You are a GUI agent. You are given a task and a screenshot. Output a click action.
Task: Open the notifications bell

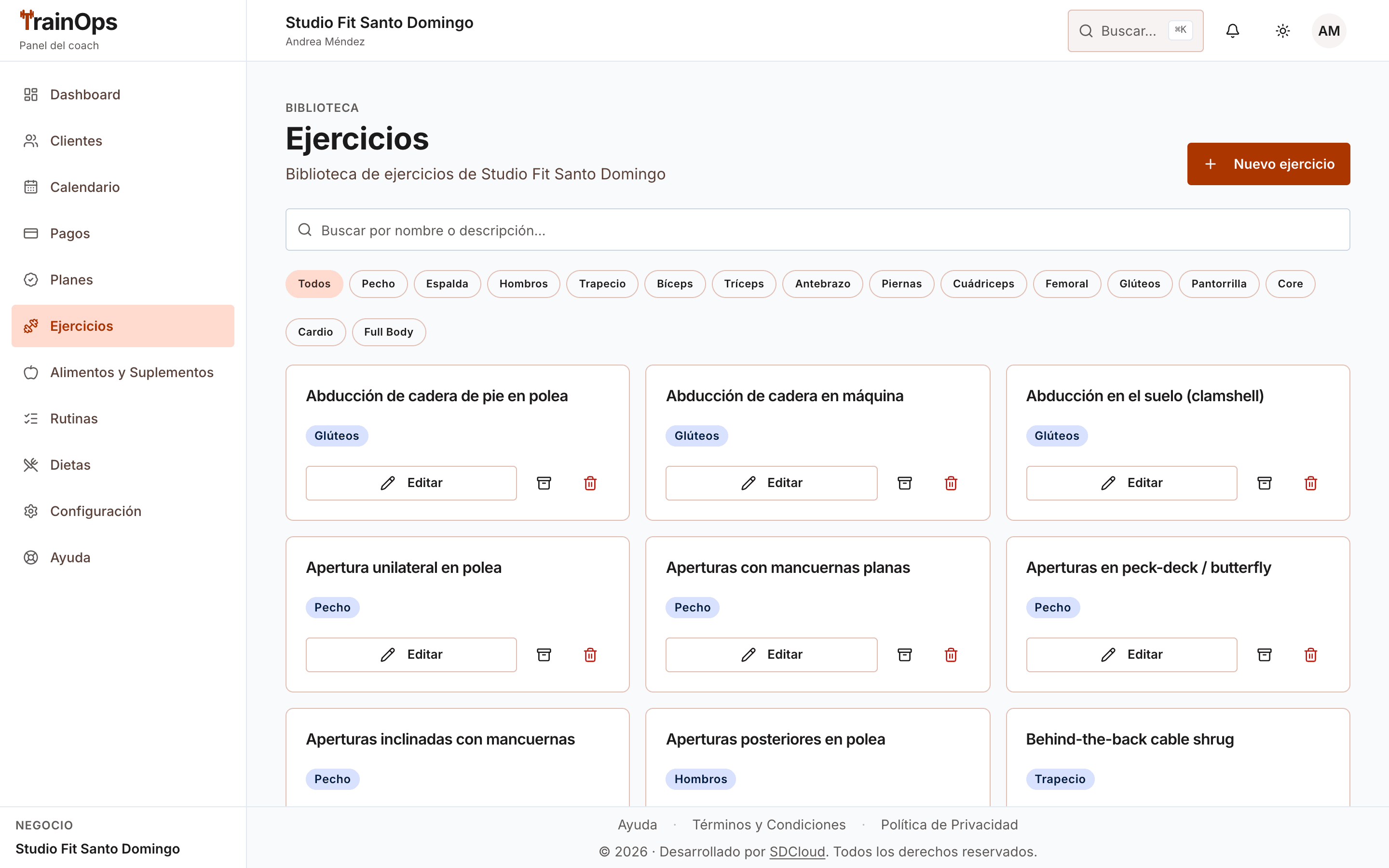coord(1232,31)
